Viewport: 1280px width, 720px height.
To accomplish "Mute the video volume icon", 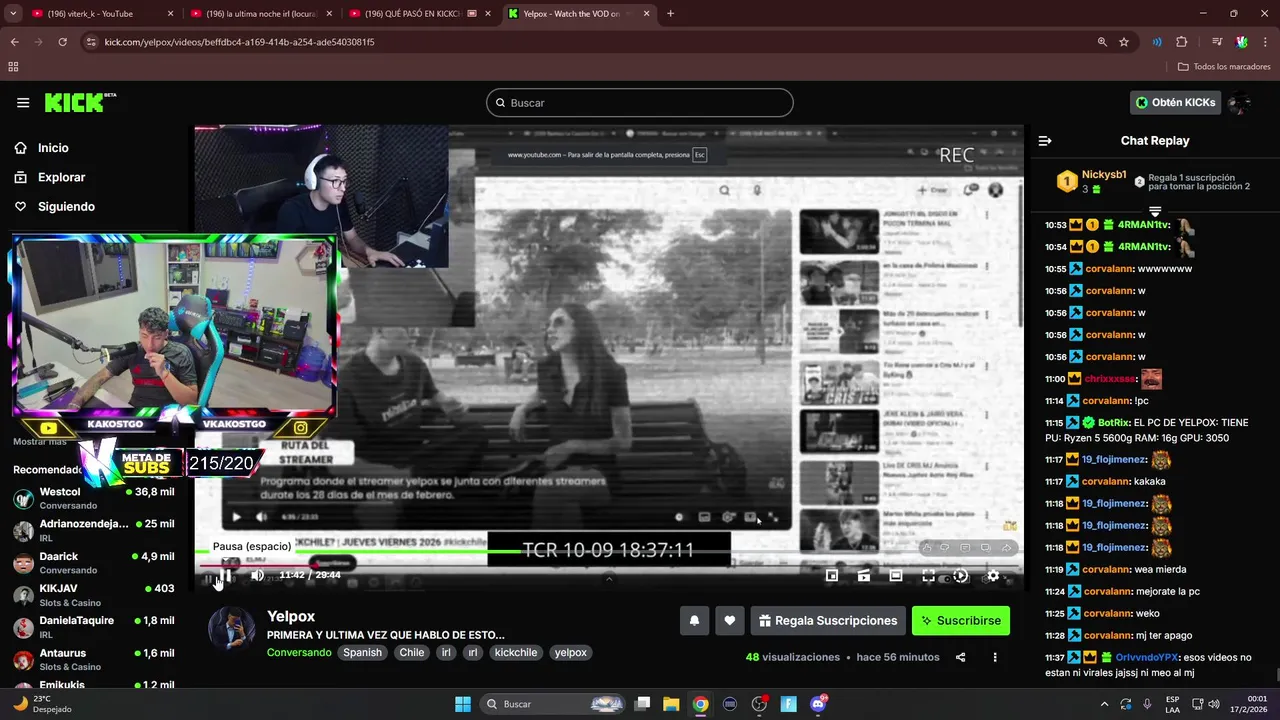I will (257, 575).
